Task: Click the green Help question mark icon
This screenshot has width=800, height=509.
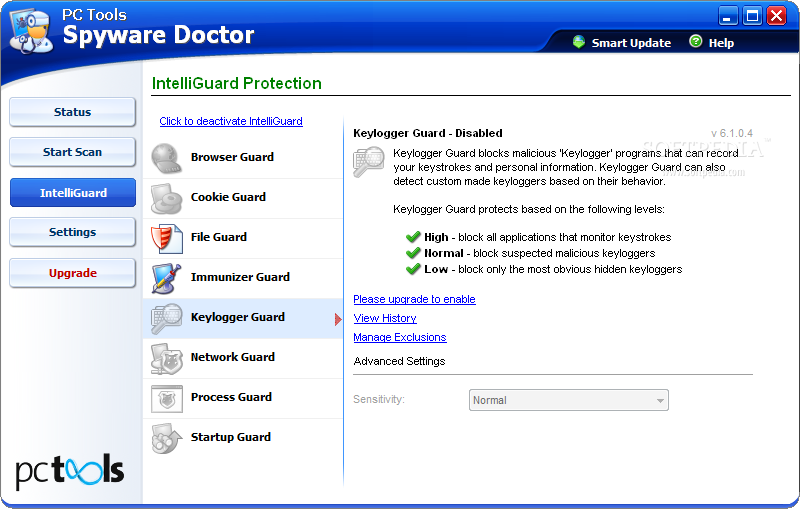Action: 695,41
